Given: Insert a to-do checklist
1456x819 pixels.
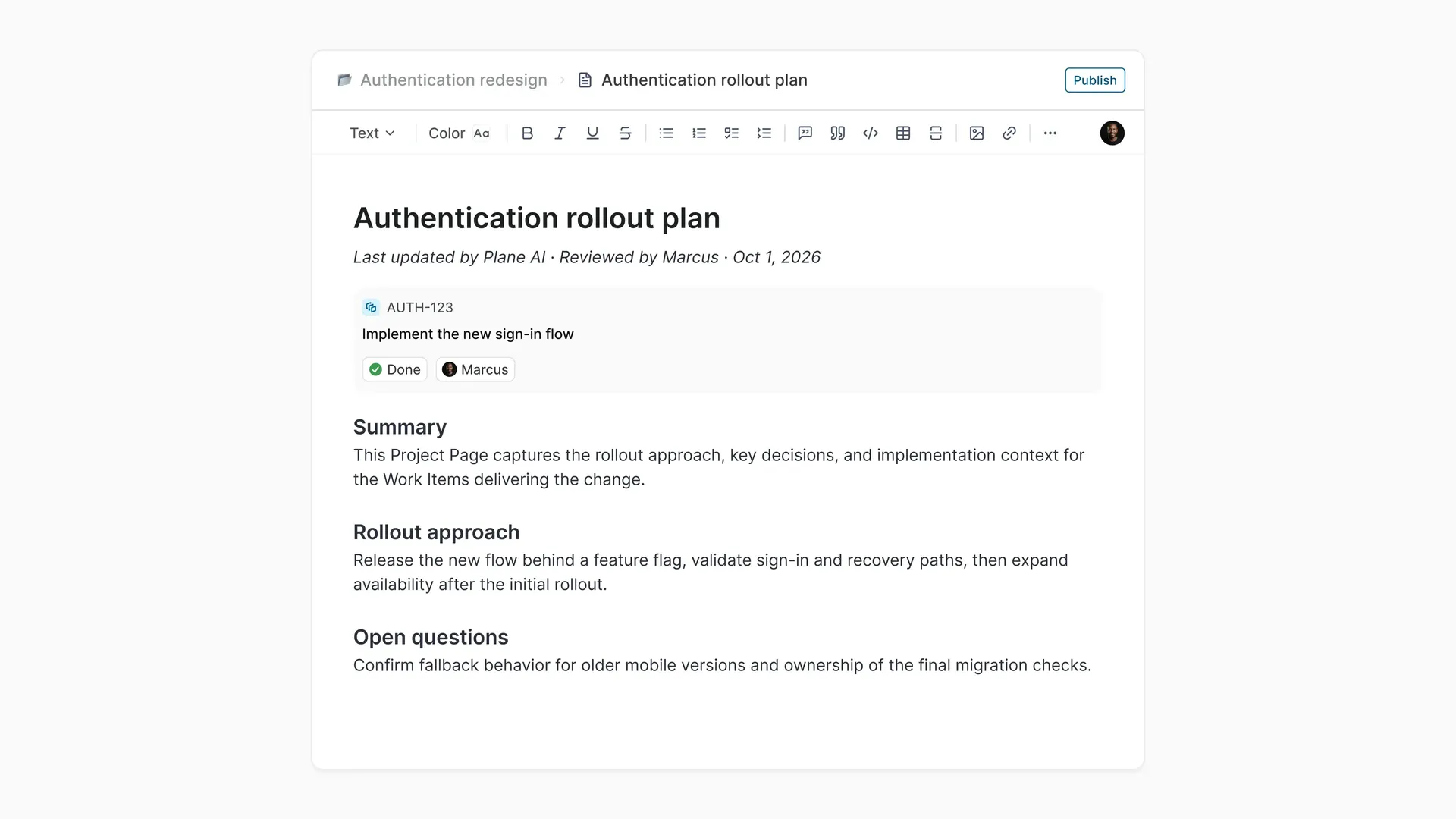Looking at the screenshot, I should coord(731,133).
